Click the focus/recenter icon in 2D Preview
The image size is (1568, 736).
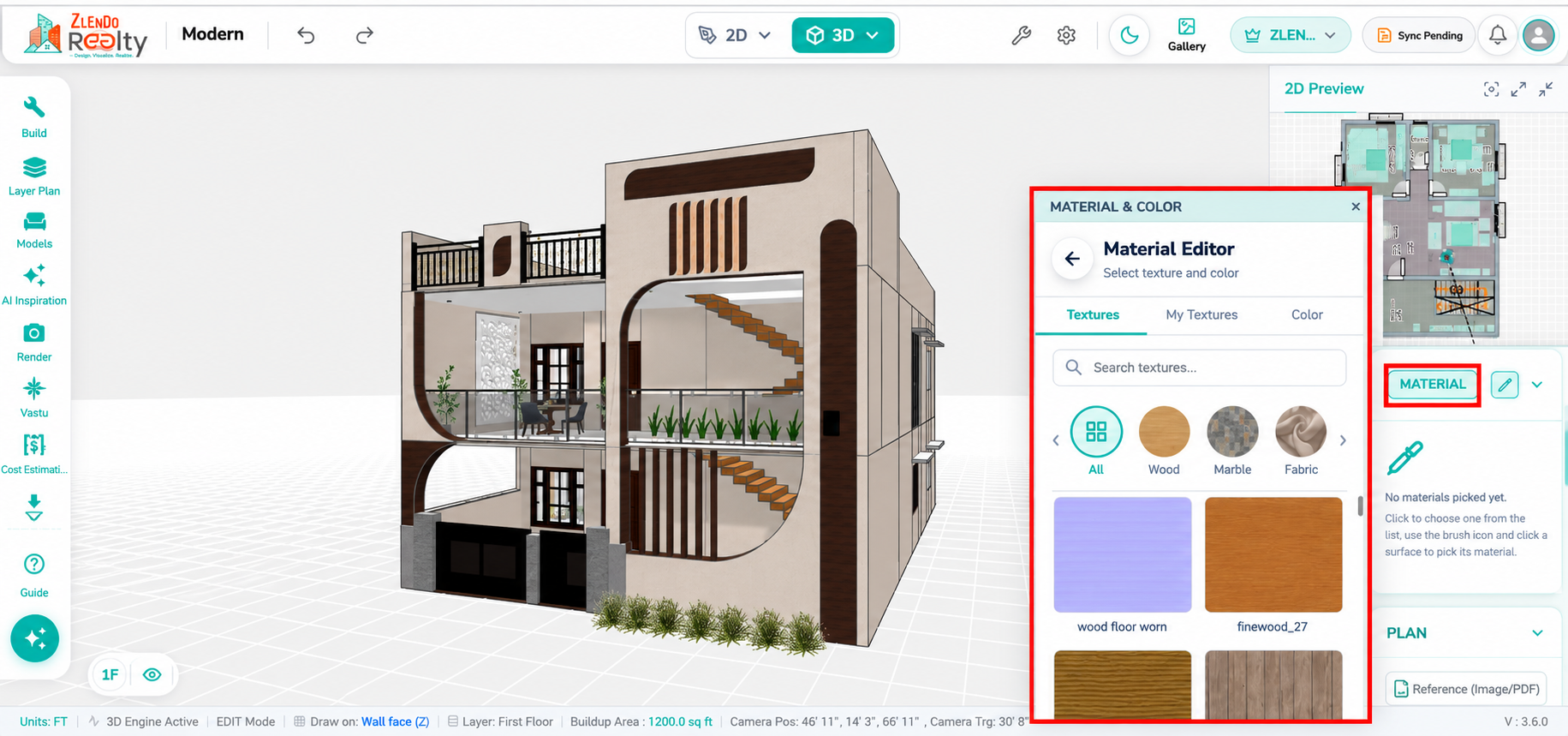[1491, 89]
